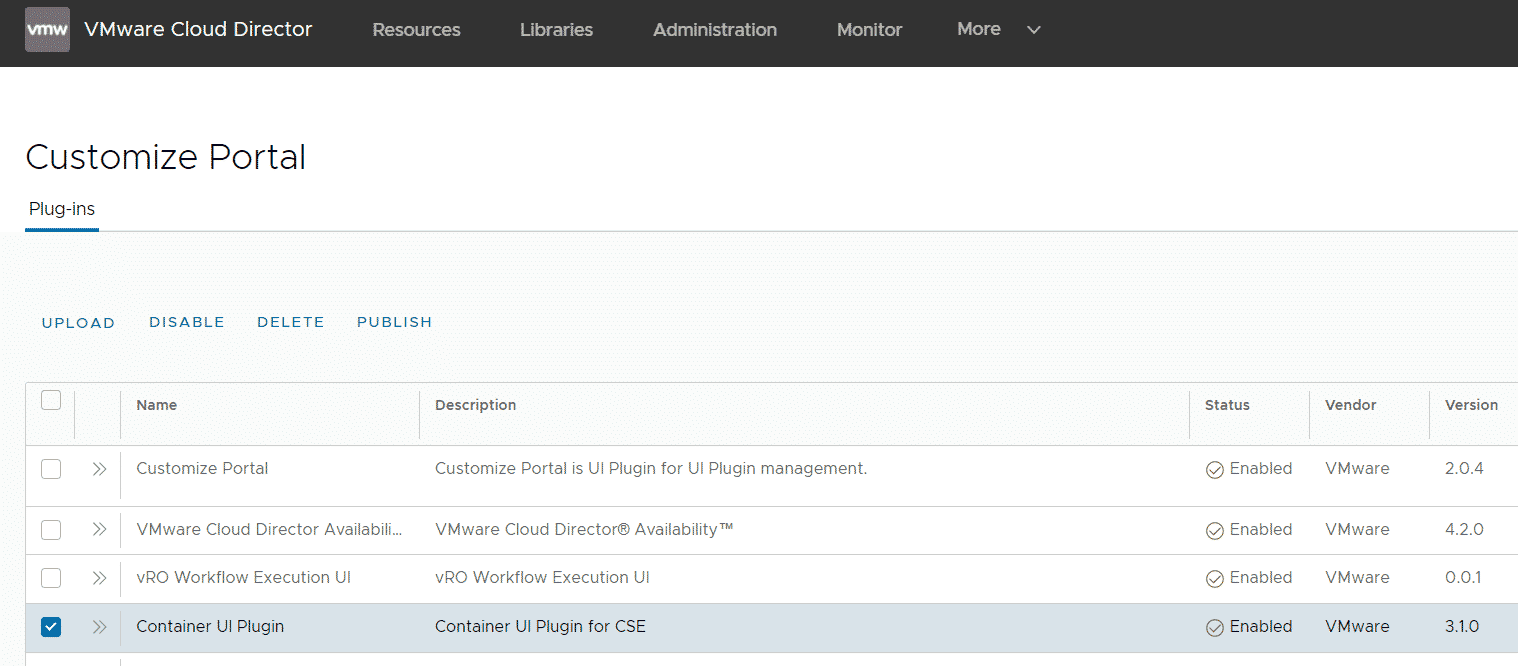The height and width of the screenshot is (666, 1518).
Task: Click 'VMware Cloud Director® Availability™' description
Action: pos(584,529)
